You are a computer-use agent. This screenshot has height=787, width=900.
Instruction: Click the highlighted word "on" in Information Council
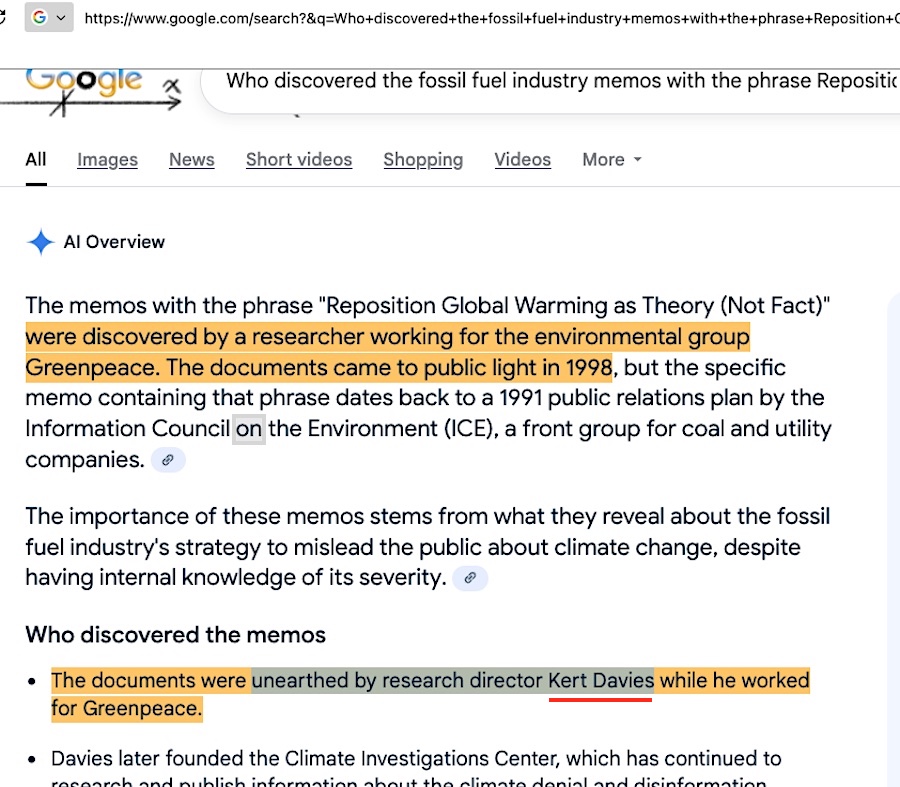point(249,429)
